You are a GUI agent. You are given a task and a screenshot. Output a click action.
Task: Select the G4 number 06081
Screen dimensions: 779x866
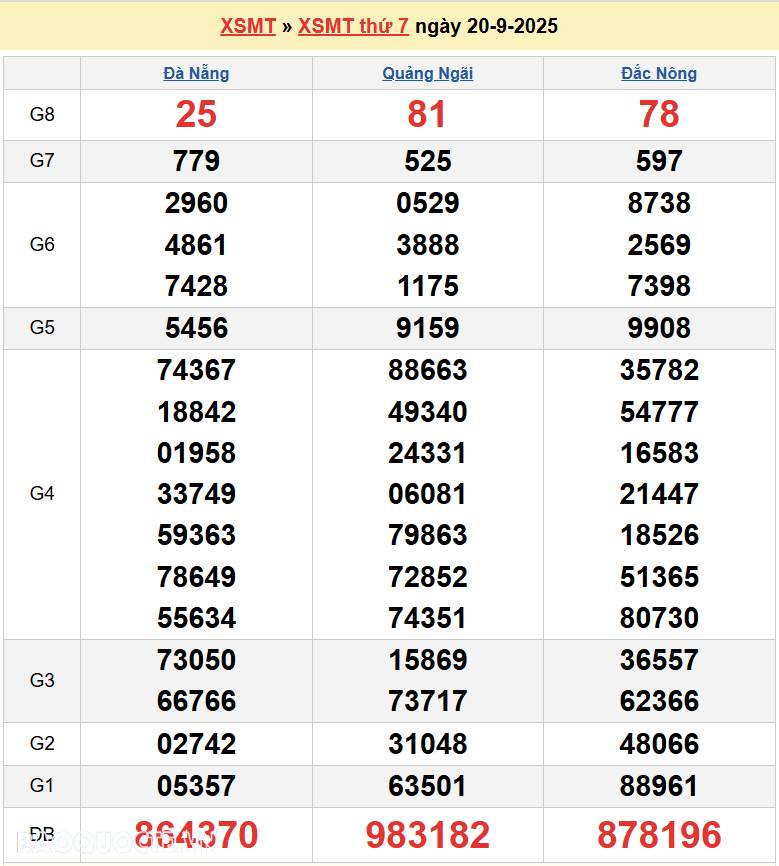click(427, 494)
